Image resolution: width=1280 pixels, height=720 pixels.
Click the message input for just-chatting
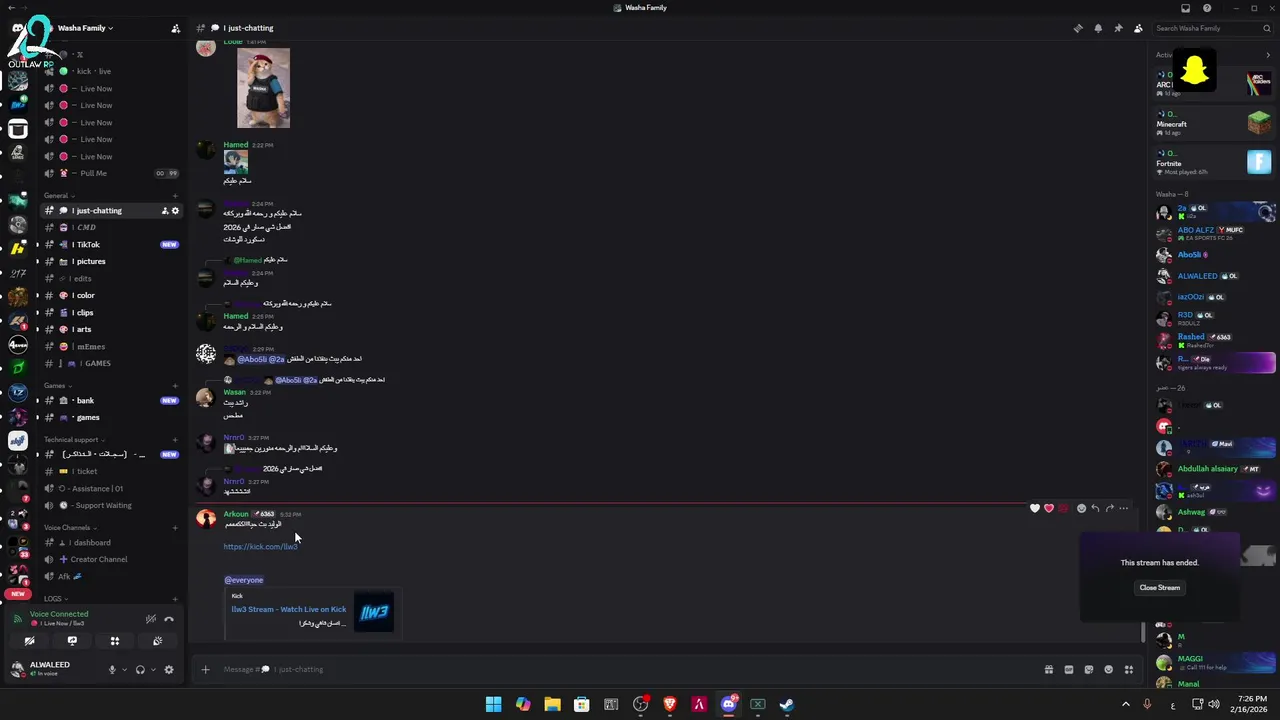click(620, 669)
